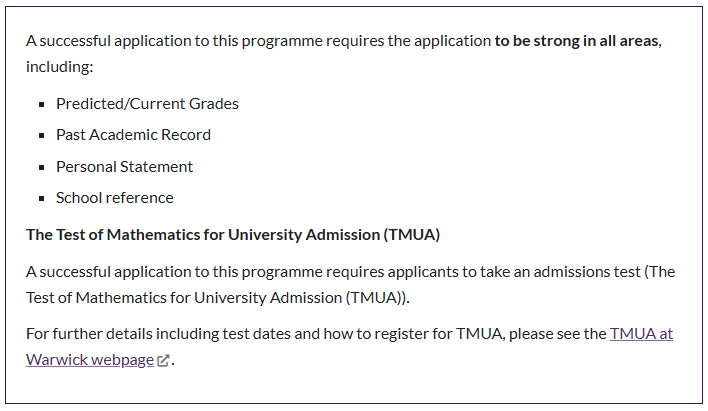Click the underlined 'Warwick webpage' text

point(90,360)
